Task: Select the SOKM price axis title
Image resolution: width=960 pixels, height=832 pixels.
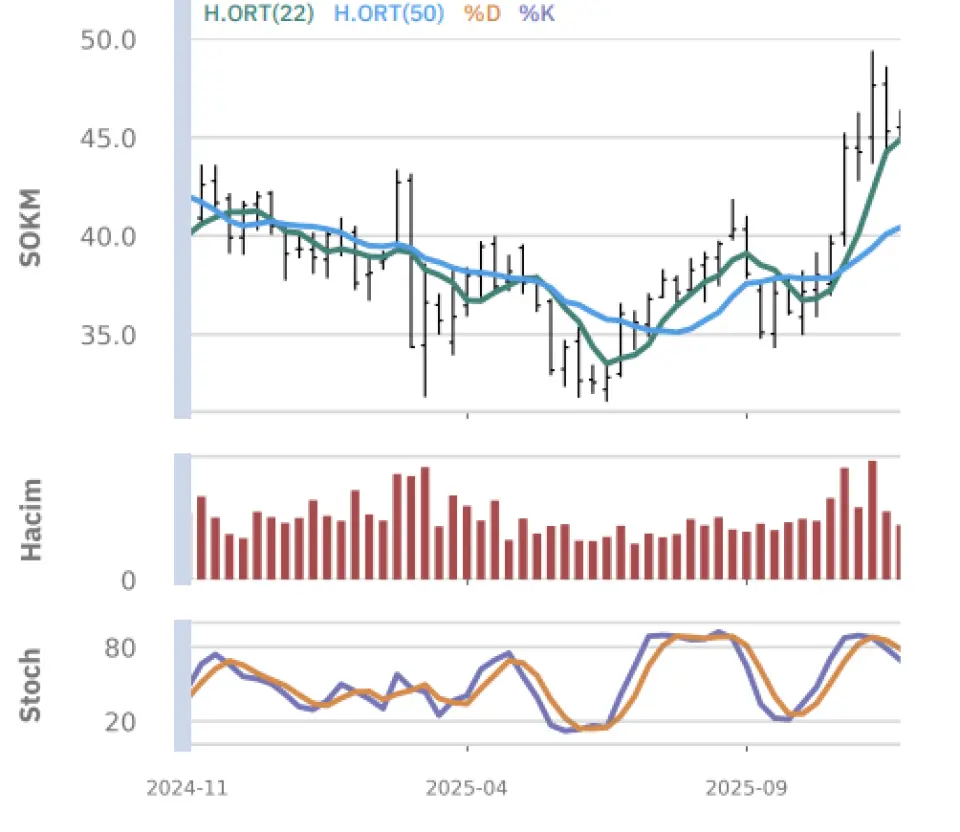Action: point(32,226)
